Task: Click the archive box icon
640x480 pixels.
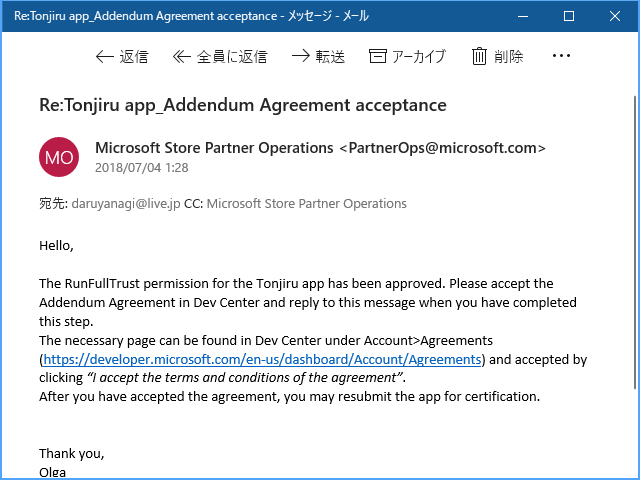Action: pyautogui.click(x=378, y=56)
